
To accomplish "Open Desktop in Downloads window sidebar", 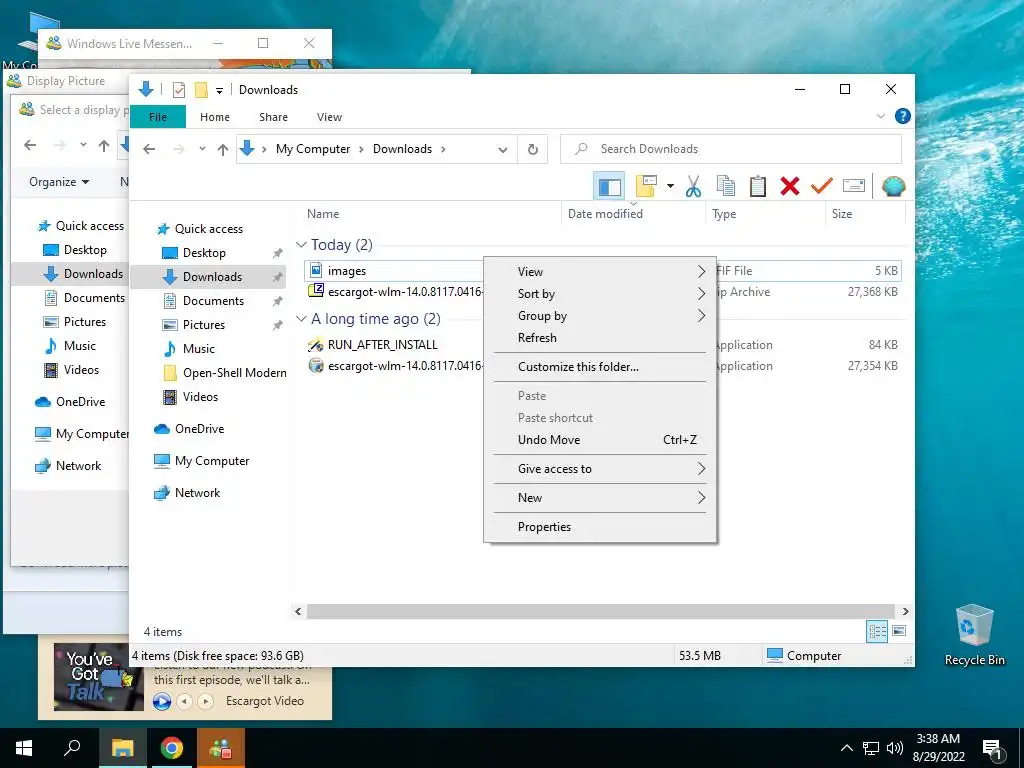I will pyautogui.click(x=204, y=253).
